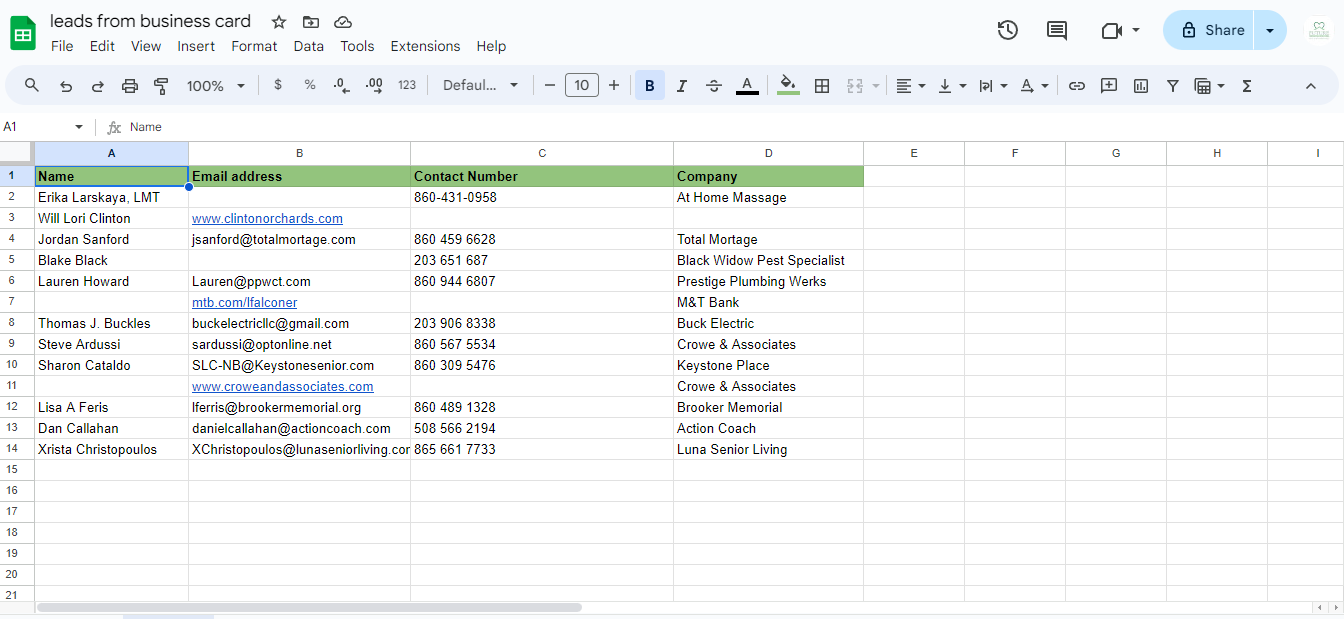Open the font family dropdown

pyautogui.click(x=481, y=85)
